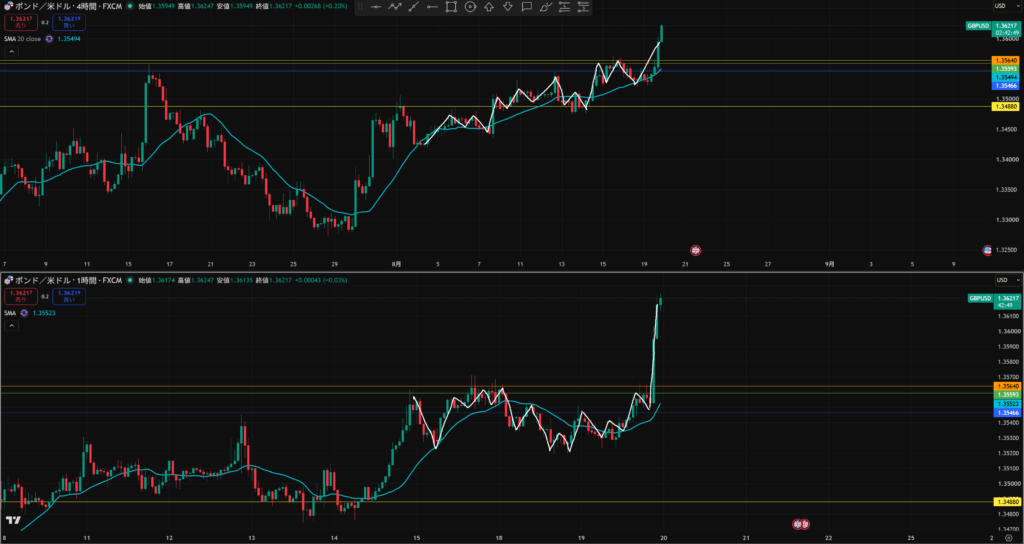The image size is (1024, 544).
Task: Select the circle drawing tool
Action: coord(470,7)
